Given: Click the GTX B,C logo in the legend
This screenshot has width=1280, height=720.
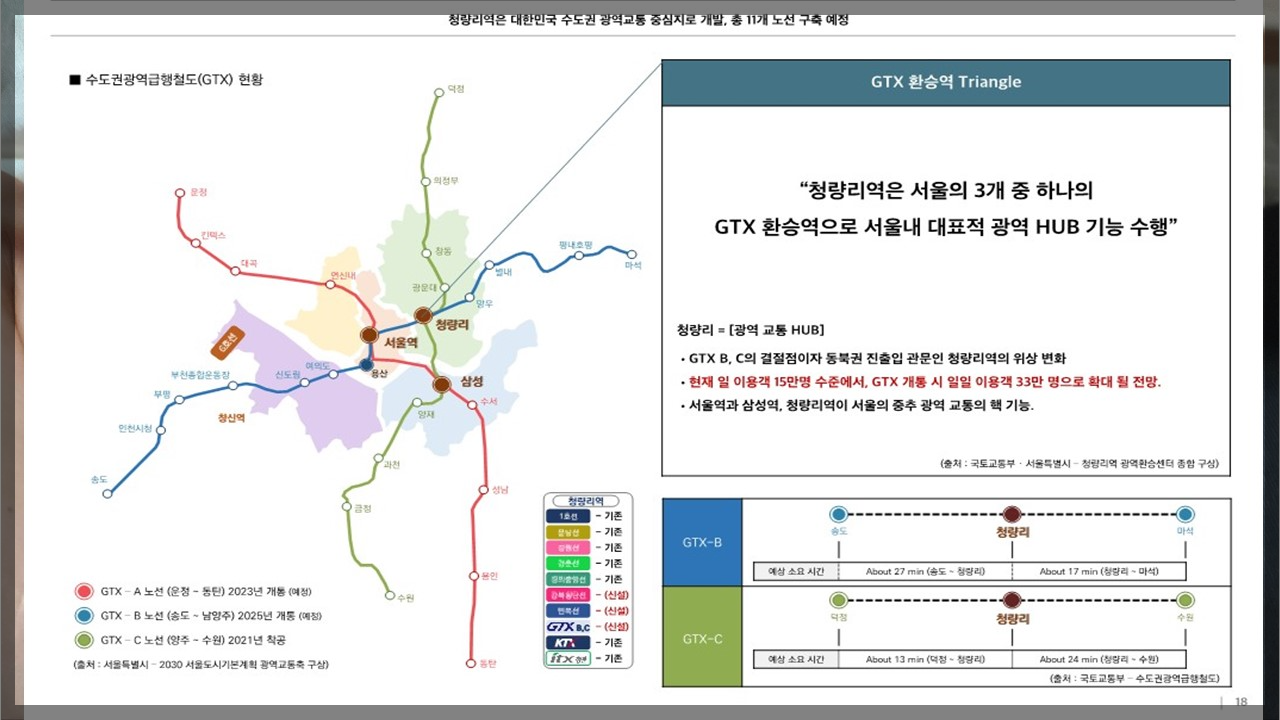Looking at the screenshot, I should pyautogui.click(x=568, y=626).
